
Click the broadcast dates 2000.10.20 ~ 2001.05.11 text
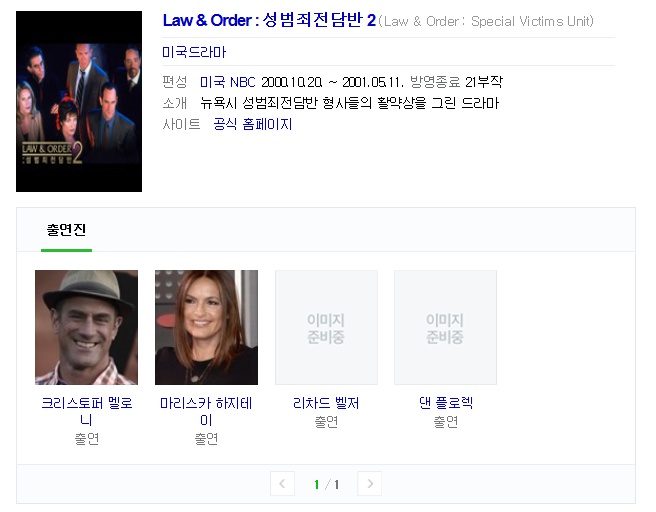[x=332, y=82]
